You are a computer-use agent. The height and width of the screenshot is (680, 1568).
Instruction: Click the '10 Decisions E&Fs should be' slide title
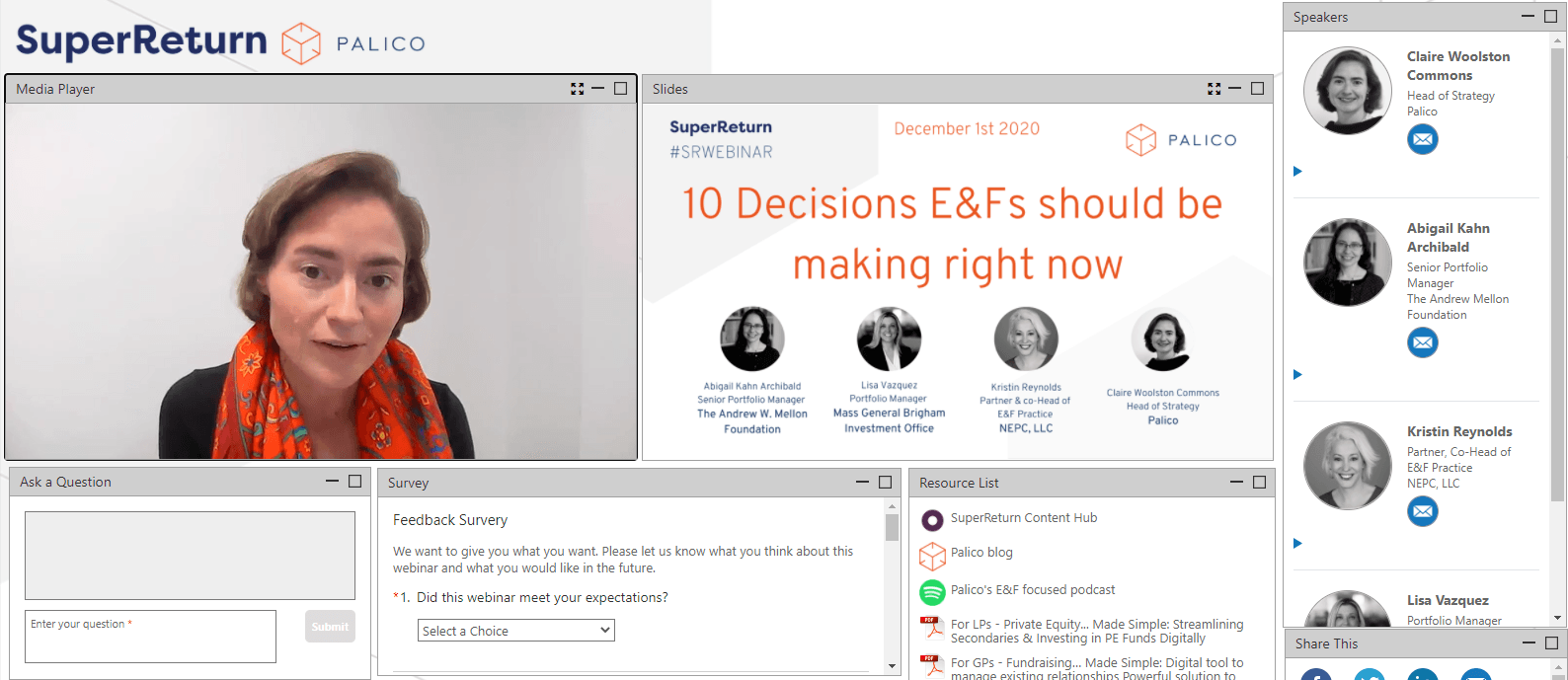click(x=953, y=203)
